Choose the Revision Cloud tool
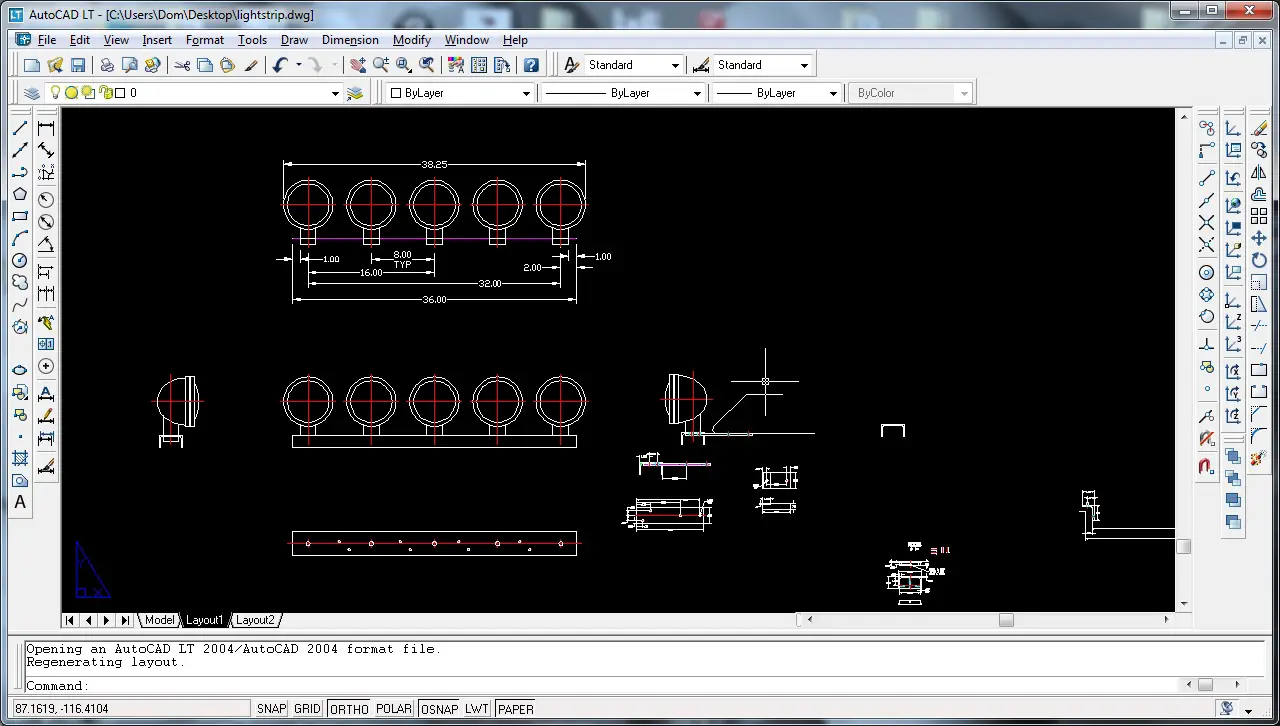The image size is (1280, 726). 20,282
